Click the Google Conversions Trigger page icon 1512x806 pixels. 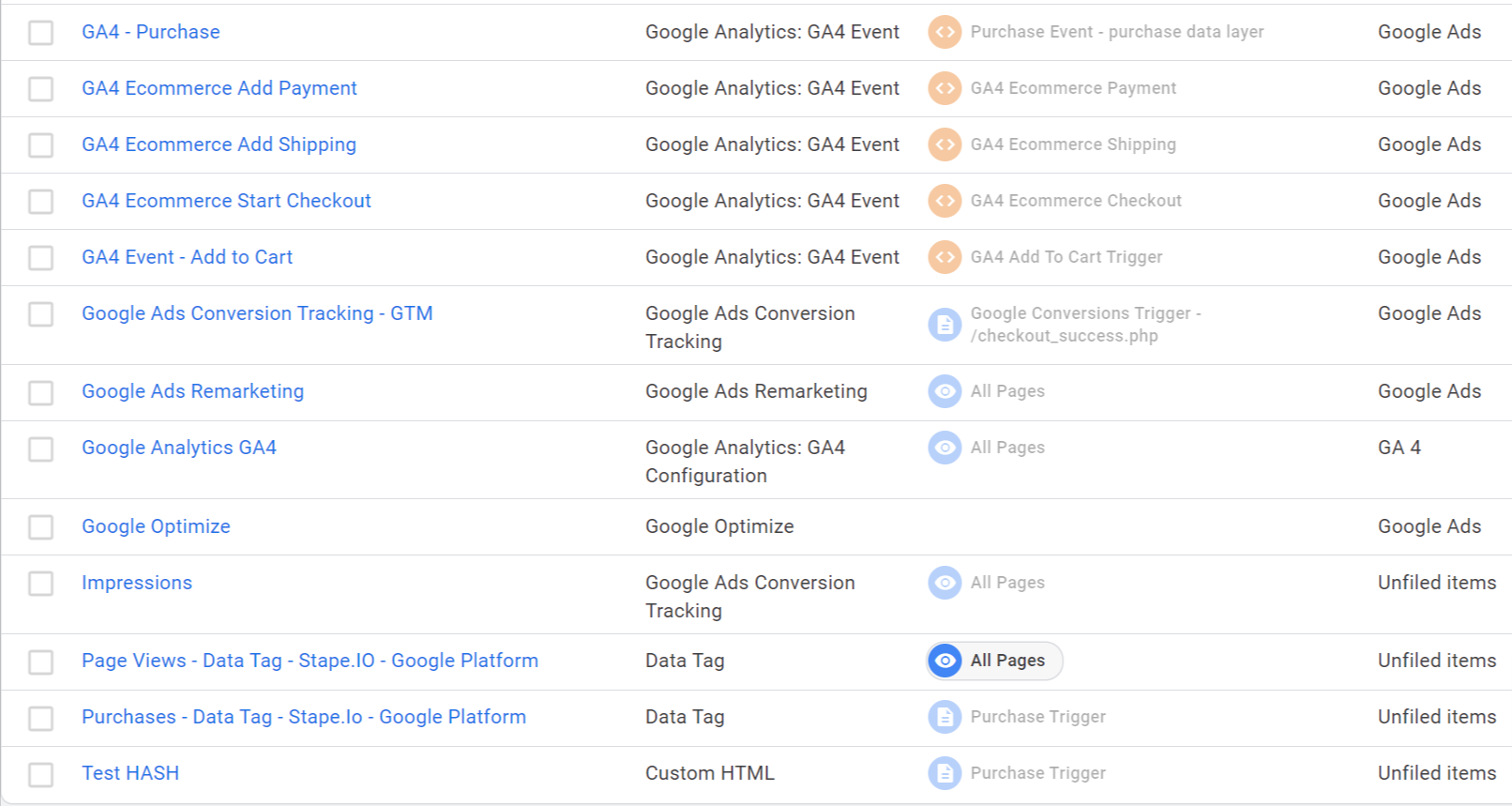point(945,325)
